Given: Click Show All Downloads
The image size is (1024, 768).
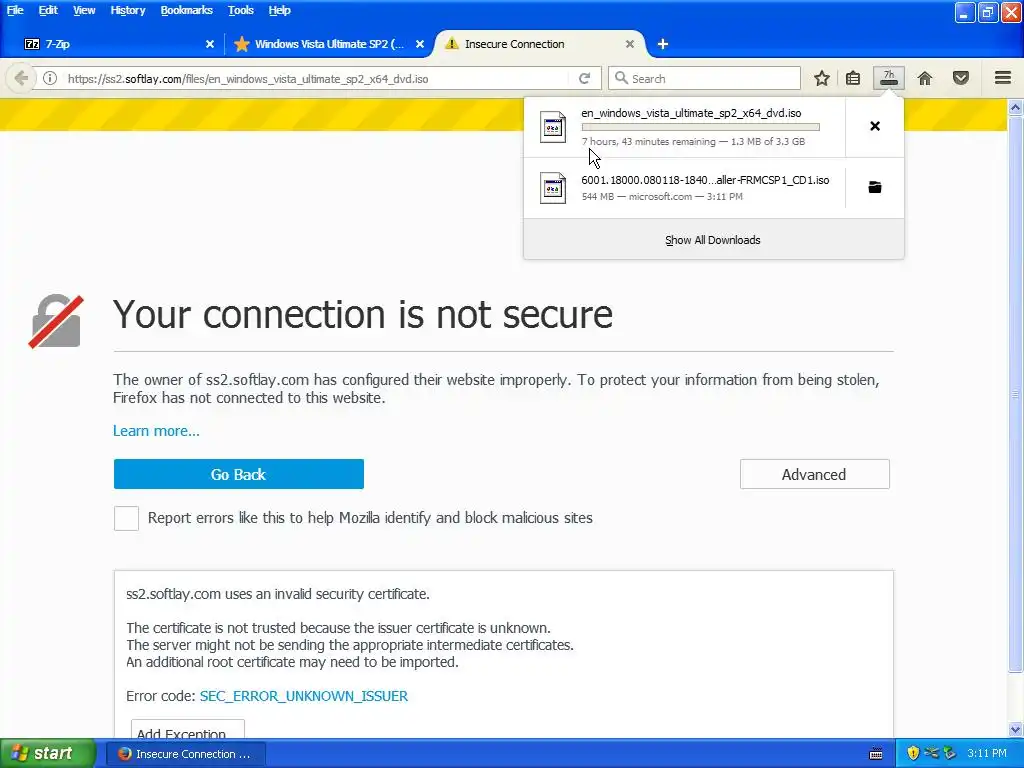Looking at the screenshot, I should (x=713, y=240).
